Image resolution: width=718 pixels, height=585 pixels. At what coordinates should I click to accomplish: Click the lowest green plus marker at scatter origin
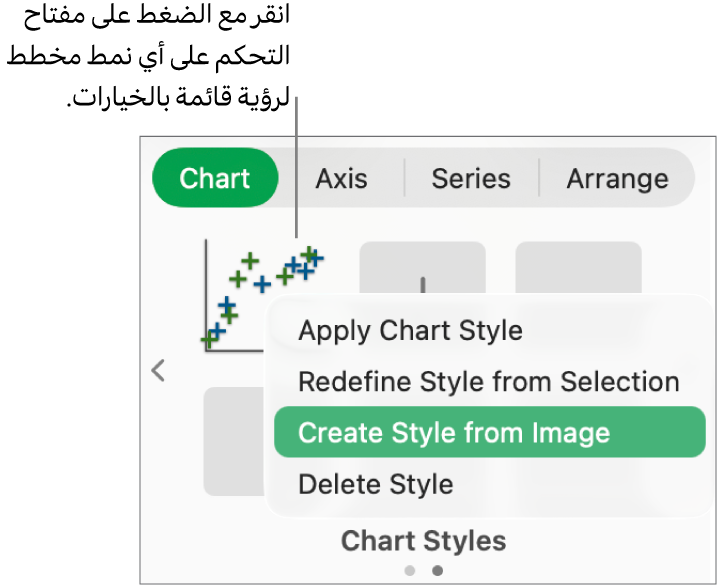(210, 340)
